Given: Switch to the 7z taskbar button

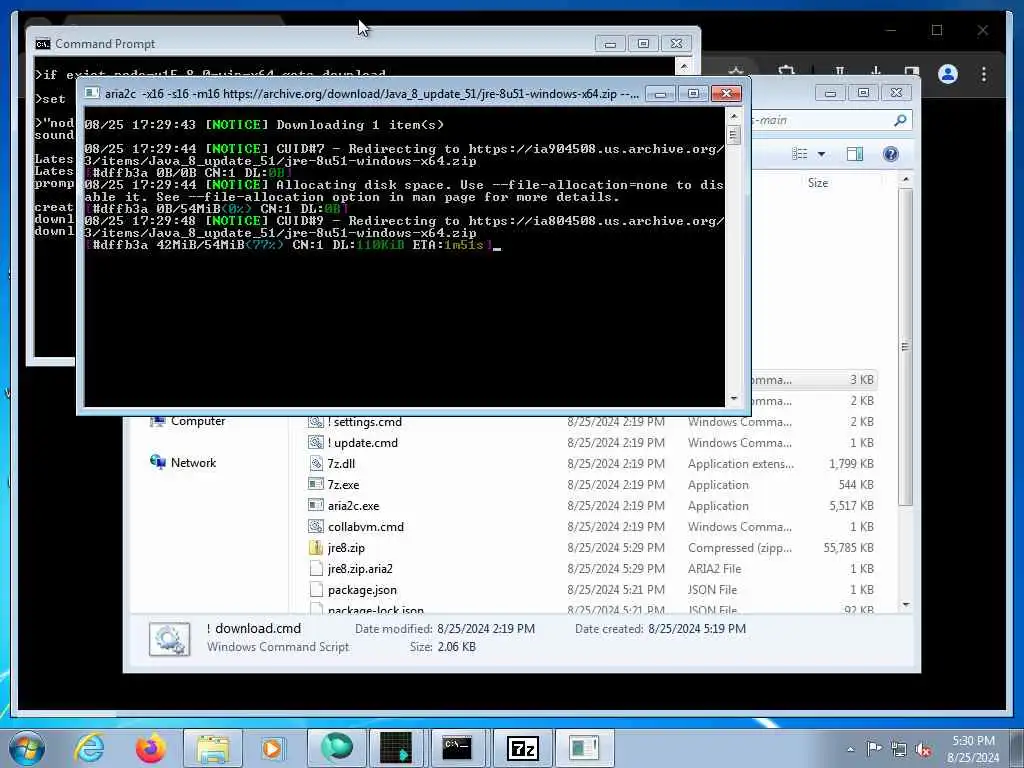Looking at the screenshot, I should pos(522,748).
